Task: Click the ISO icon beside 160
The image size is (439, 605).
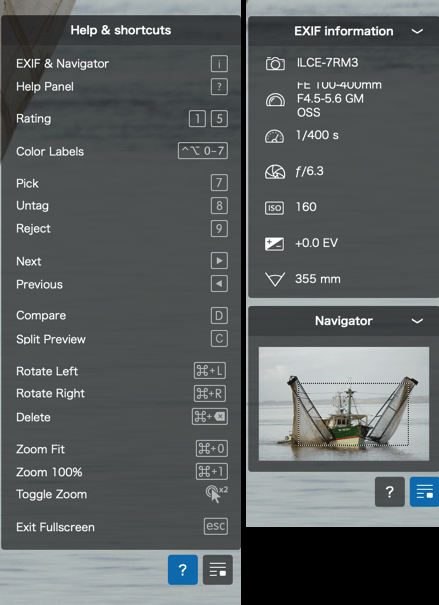Action: 274,208
